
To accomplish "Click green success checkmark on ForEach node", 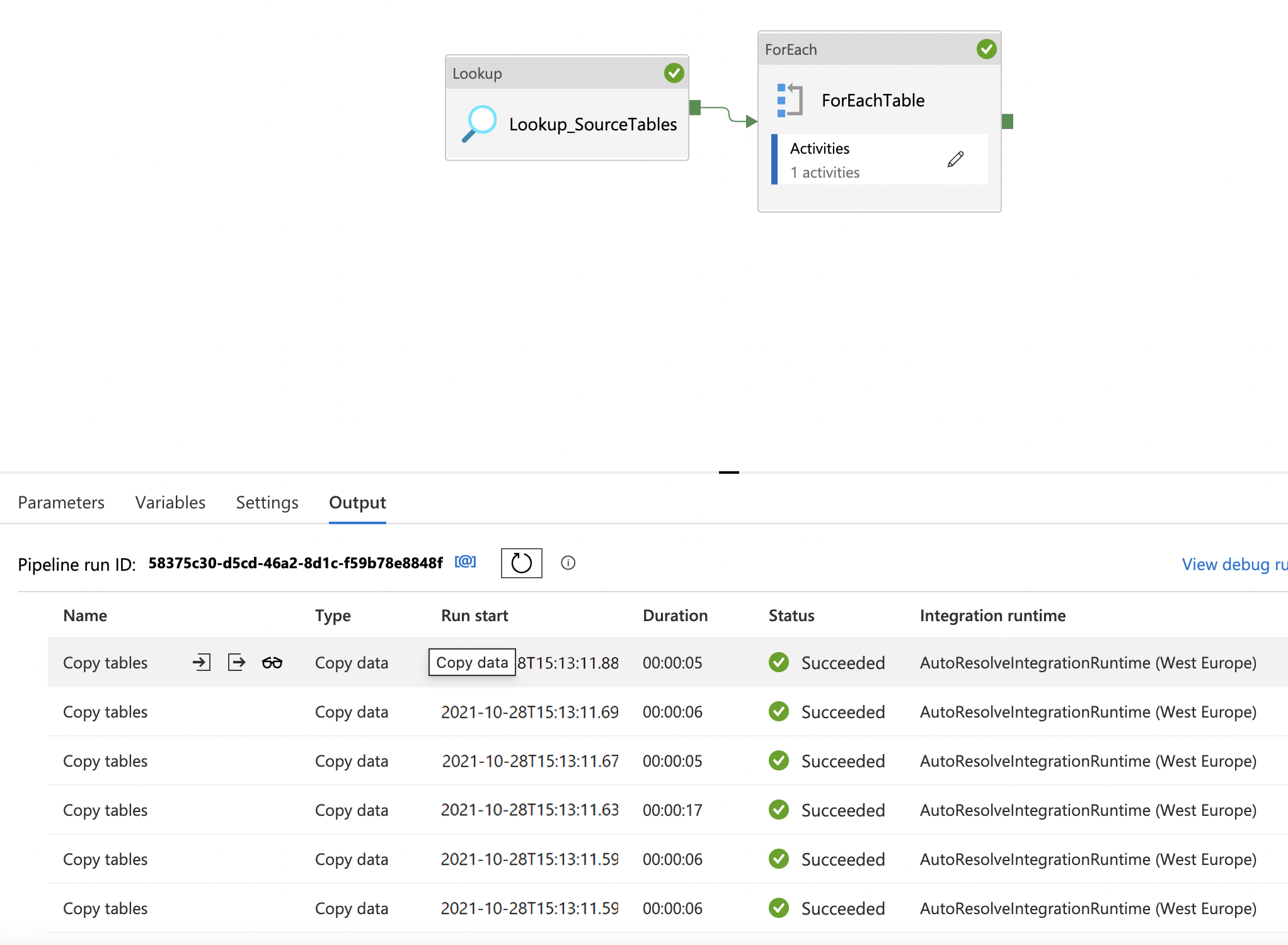I will tap(986, 49).
